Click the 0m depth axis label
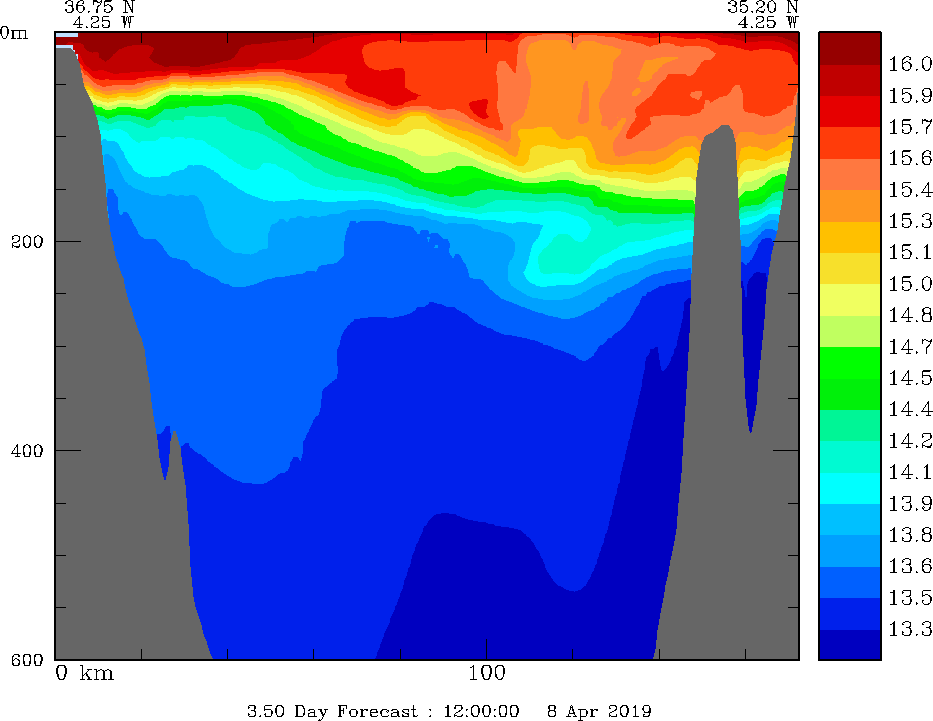Image resolution: width=933 pixels, height=721 pixels. (x=14, y=33)
